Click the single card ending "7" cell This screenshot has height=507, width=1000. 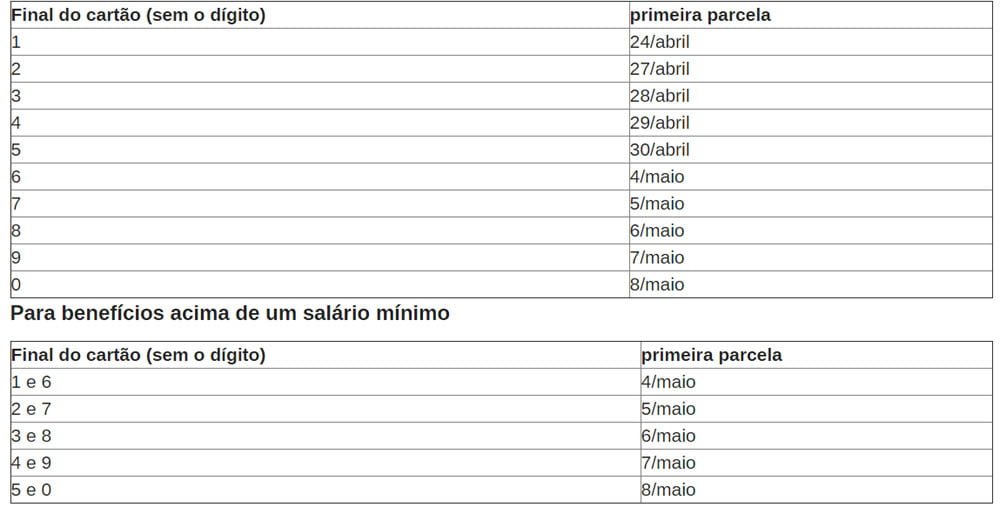(16, 204)
